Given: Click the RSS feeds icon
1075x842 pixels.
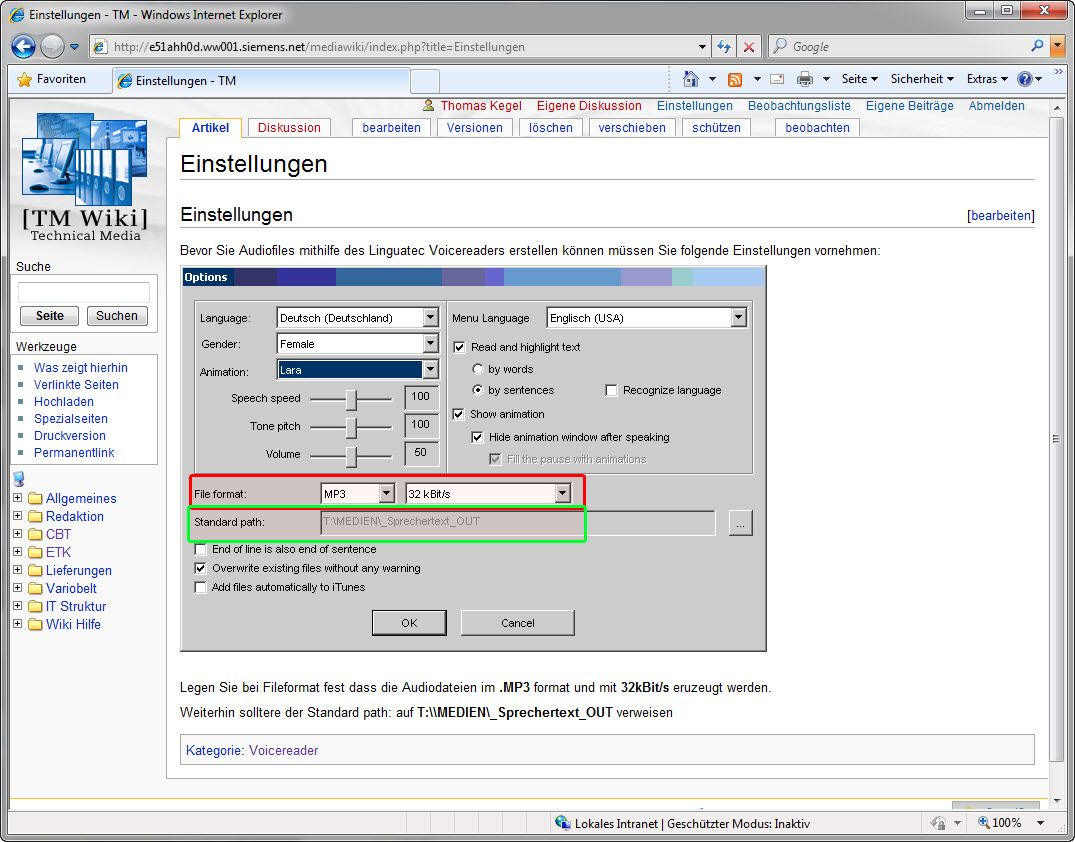Looking at the screenshot, I should (735, 79).
